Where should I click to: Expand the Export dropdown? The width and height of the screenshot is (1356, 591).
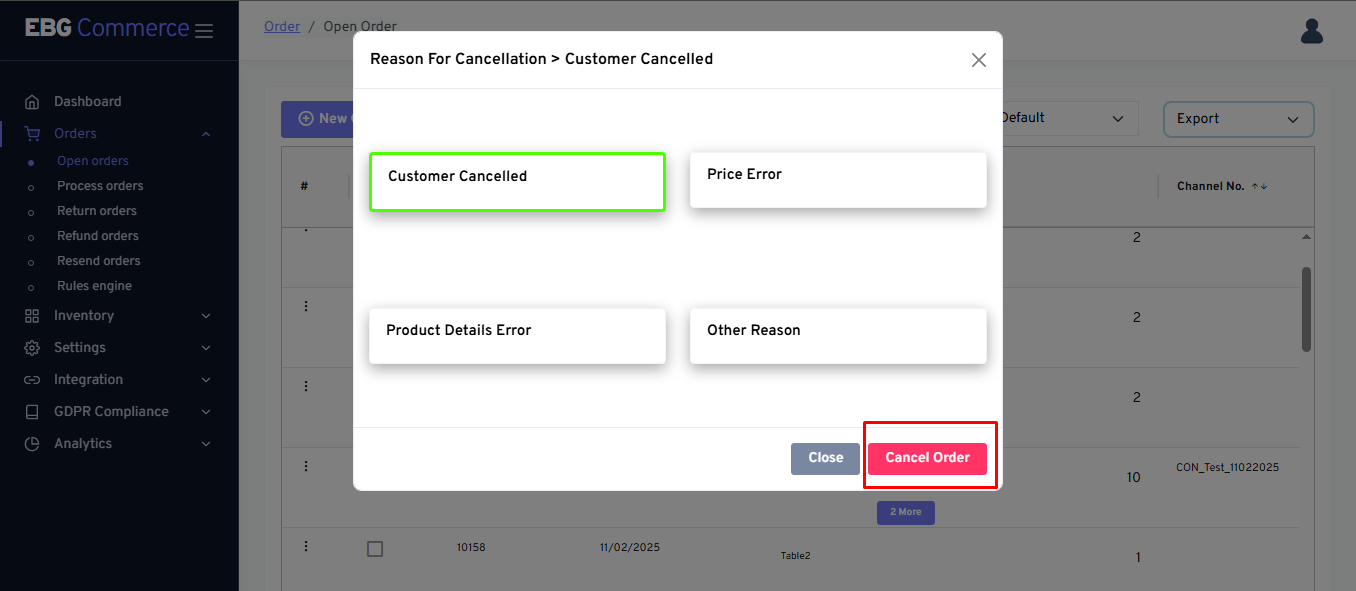click(1238, 119)
